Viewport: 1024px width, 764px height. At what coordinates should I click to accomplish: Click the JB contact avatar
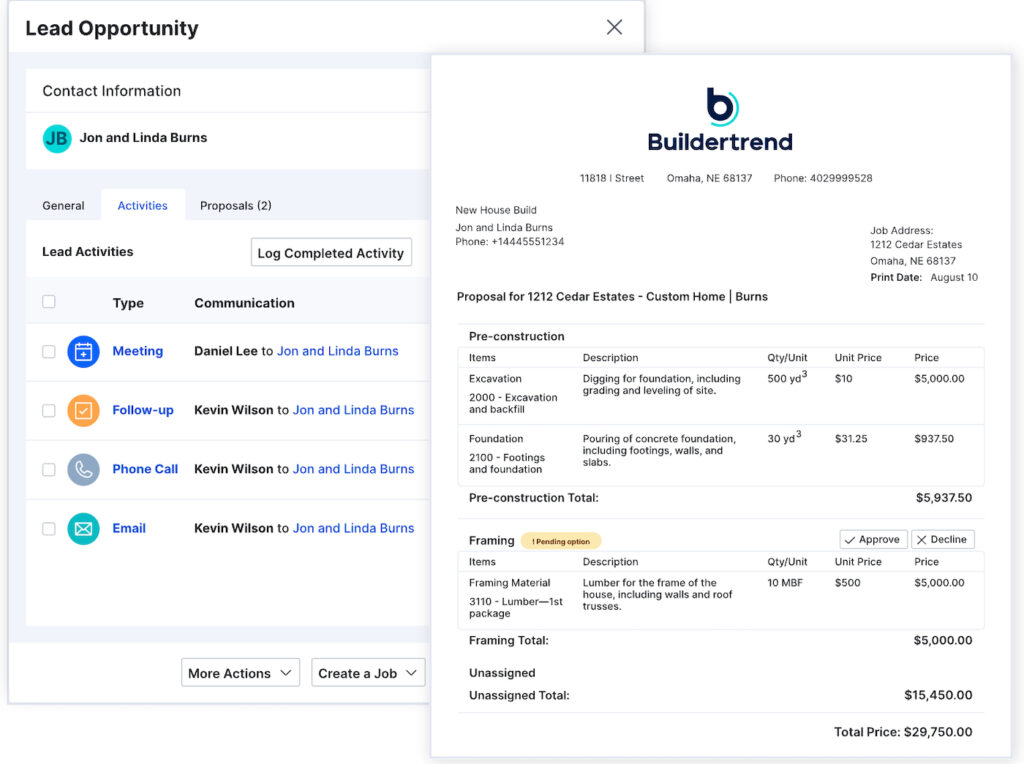pos(57,138)
